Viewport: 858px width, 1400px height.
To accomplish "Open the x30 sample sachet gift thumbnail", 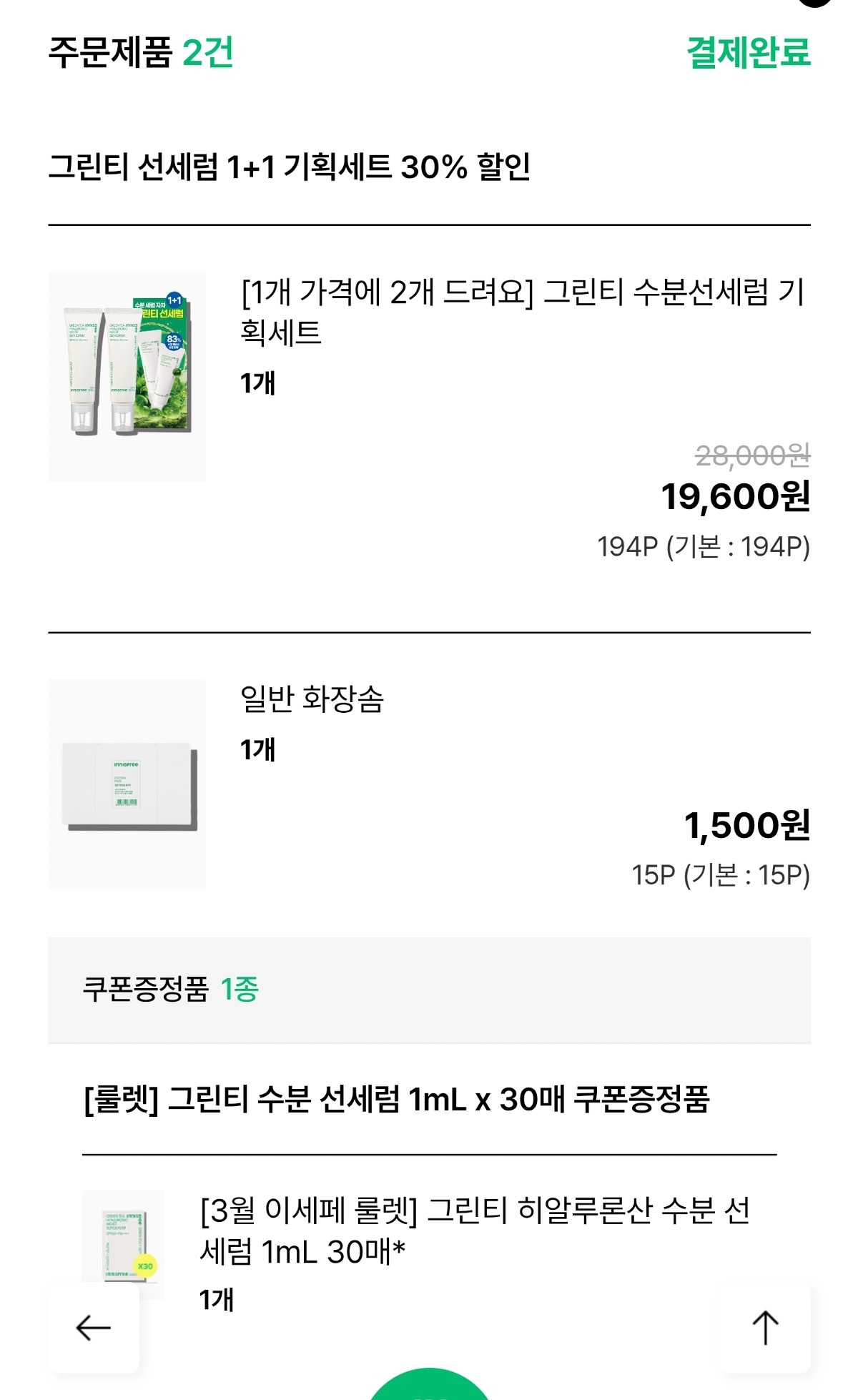I will [124, 1246].
